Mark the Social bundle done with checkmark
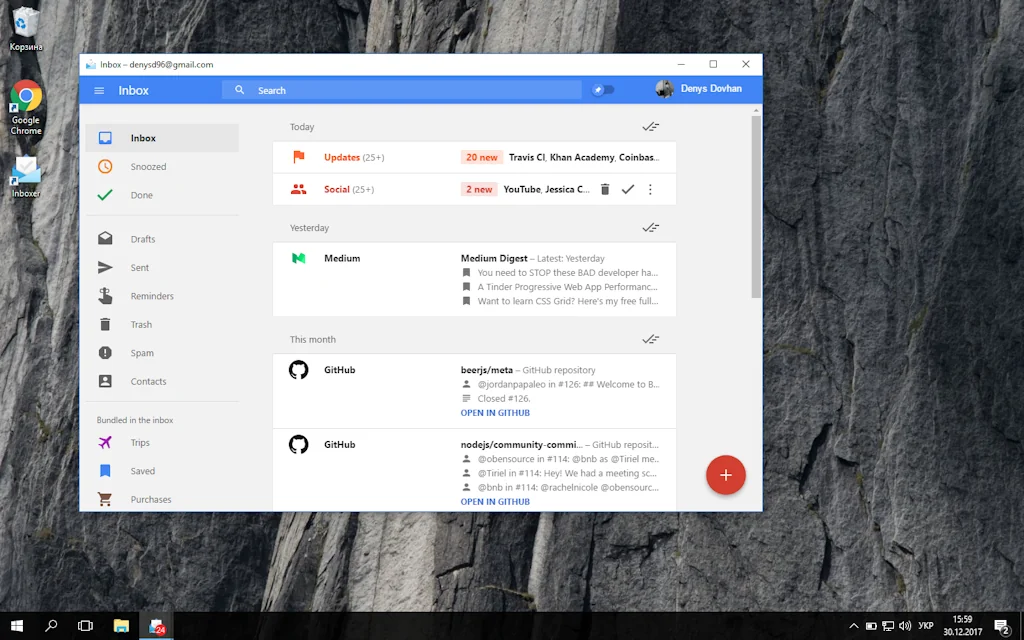1024x640 pixels. tap(628, 188)
